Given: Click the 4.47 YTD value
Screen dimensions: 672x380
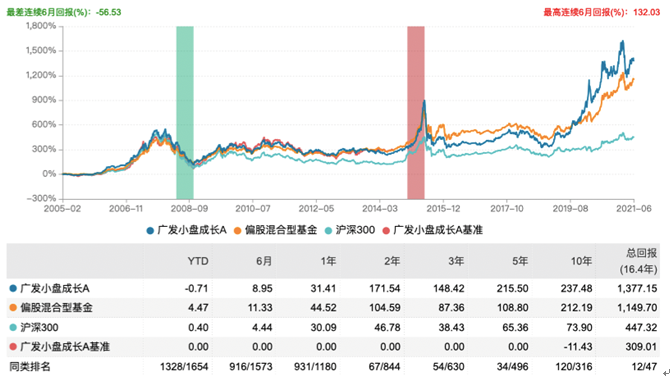Looking at the screenshot, I should pyautogui.click(x=198, y=308).
